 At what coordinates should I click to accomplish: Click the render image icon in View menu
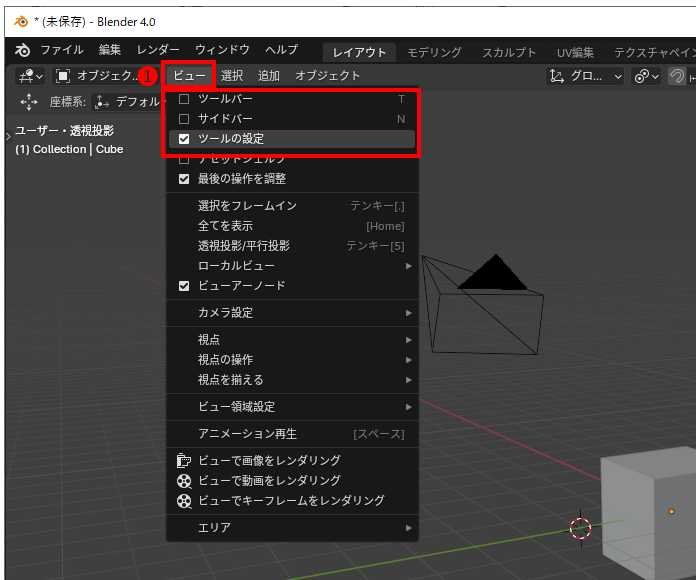[x=183, y=461]
